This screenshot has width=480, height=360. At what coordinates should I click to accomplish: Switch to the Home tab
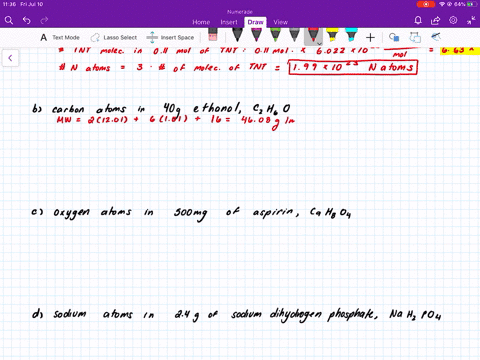click(x=201, y=22)
